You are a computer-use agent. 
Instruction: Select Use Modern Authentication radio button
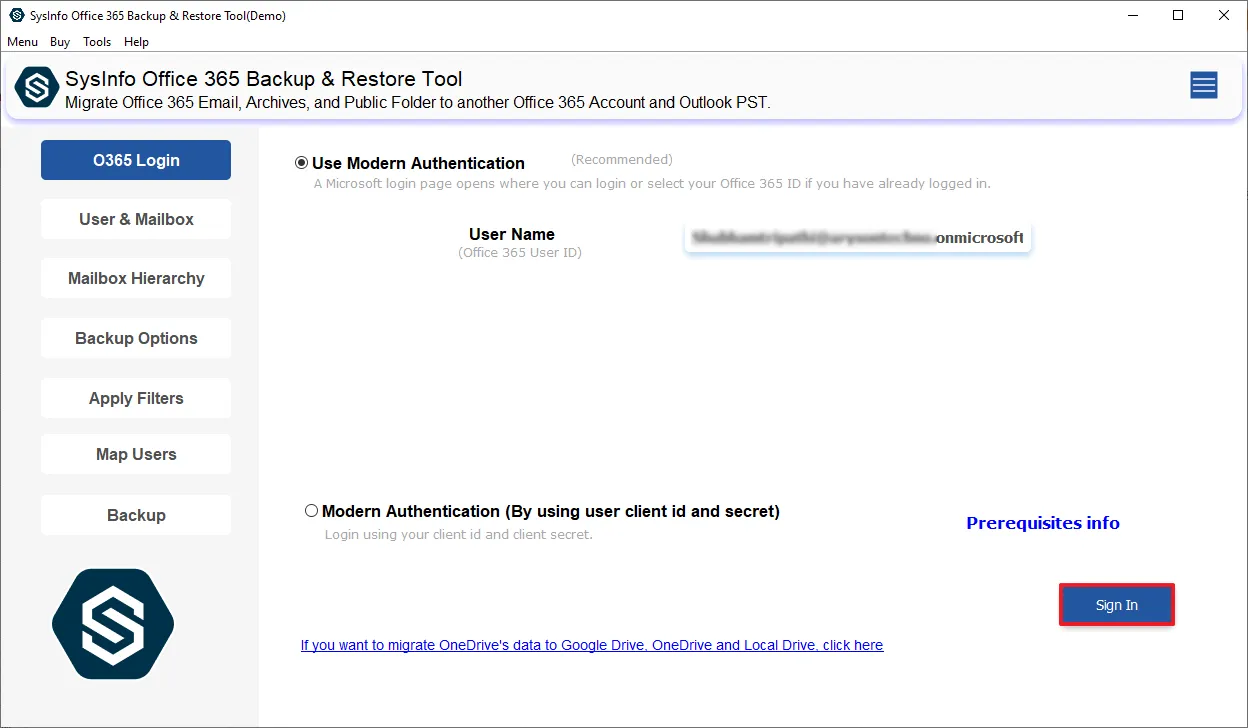(x=302, y=163)
